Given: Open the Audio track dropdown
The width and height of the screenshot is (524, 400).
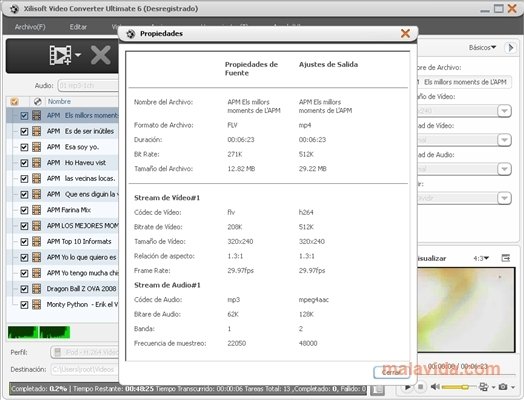Looking at the screenshot, I should (88, 86).
